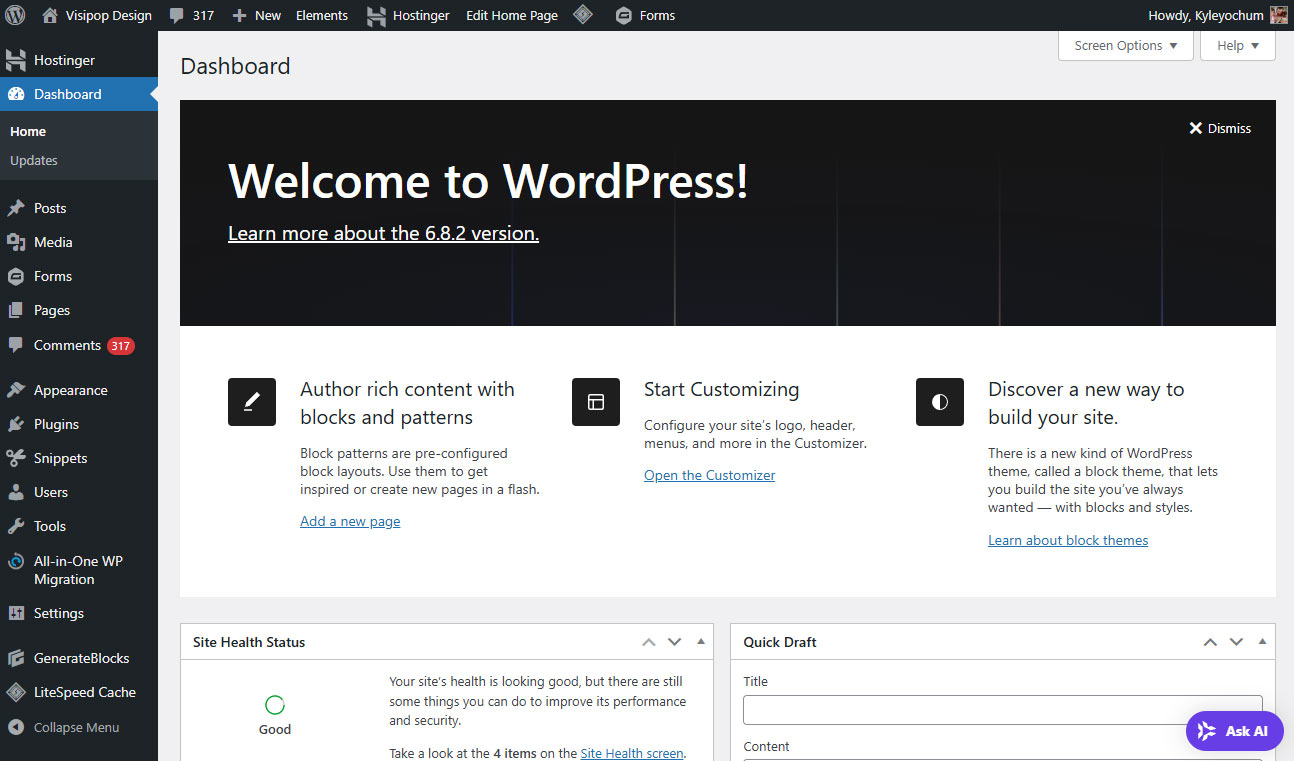The image size is (1294, 761).
Task: Click the Kyleyochum user avatar
Action: 1278,15
